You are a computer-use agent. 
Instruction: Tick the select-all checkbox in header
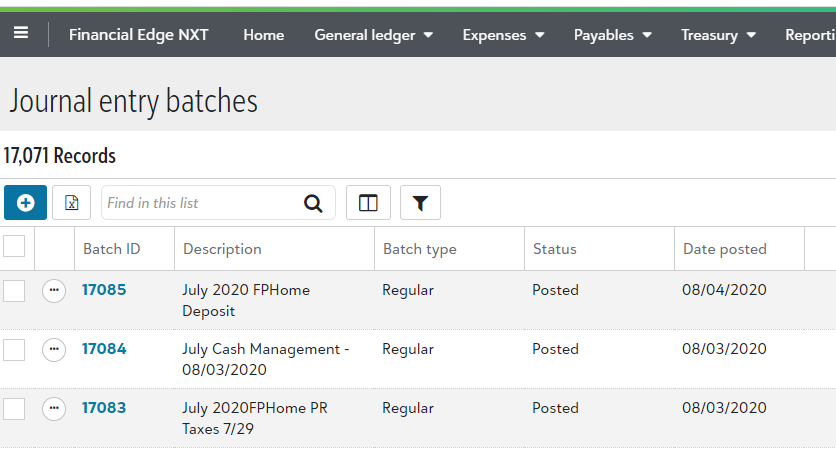click(x=14, y=246)
